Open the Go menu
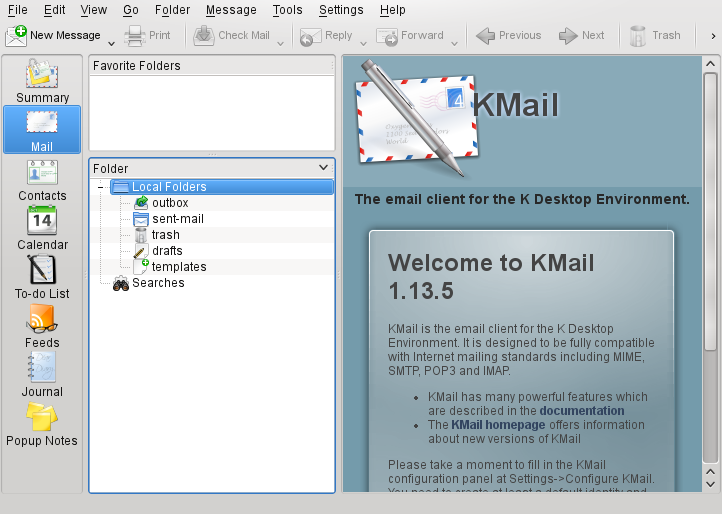 coord(131,10)
